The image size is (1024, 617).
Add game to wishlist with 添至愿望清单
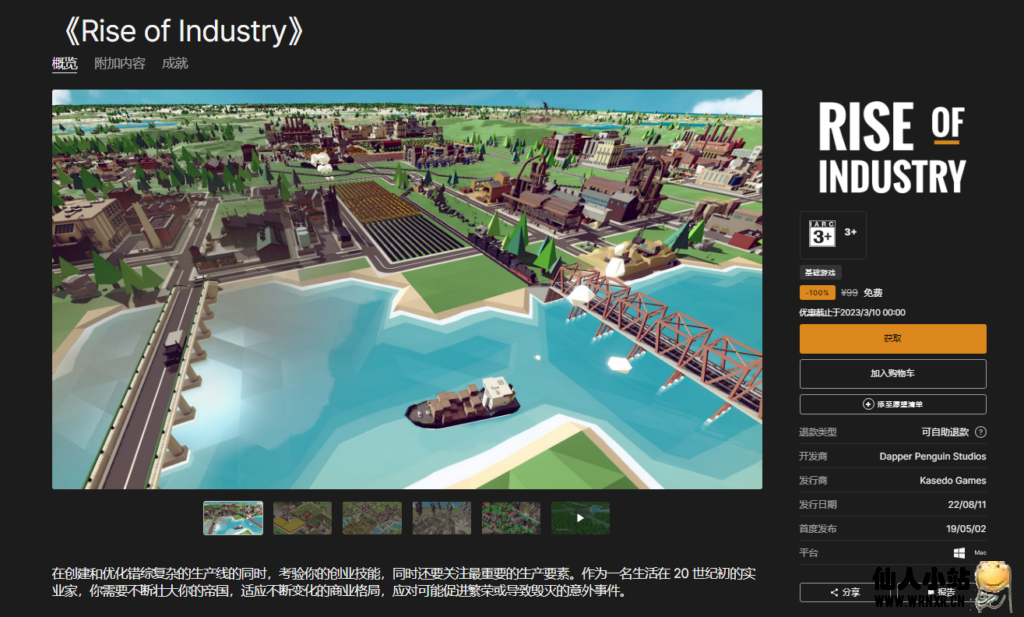click(x=892, y=404)
